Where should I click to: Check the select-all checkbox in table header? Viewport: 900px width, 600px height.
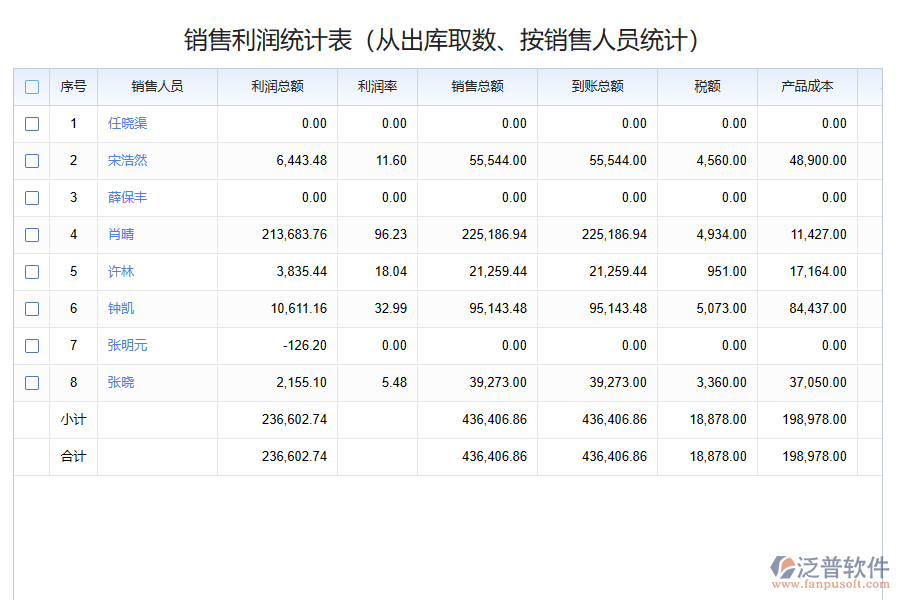point(32,87)
